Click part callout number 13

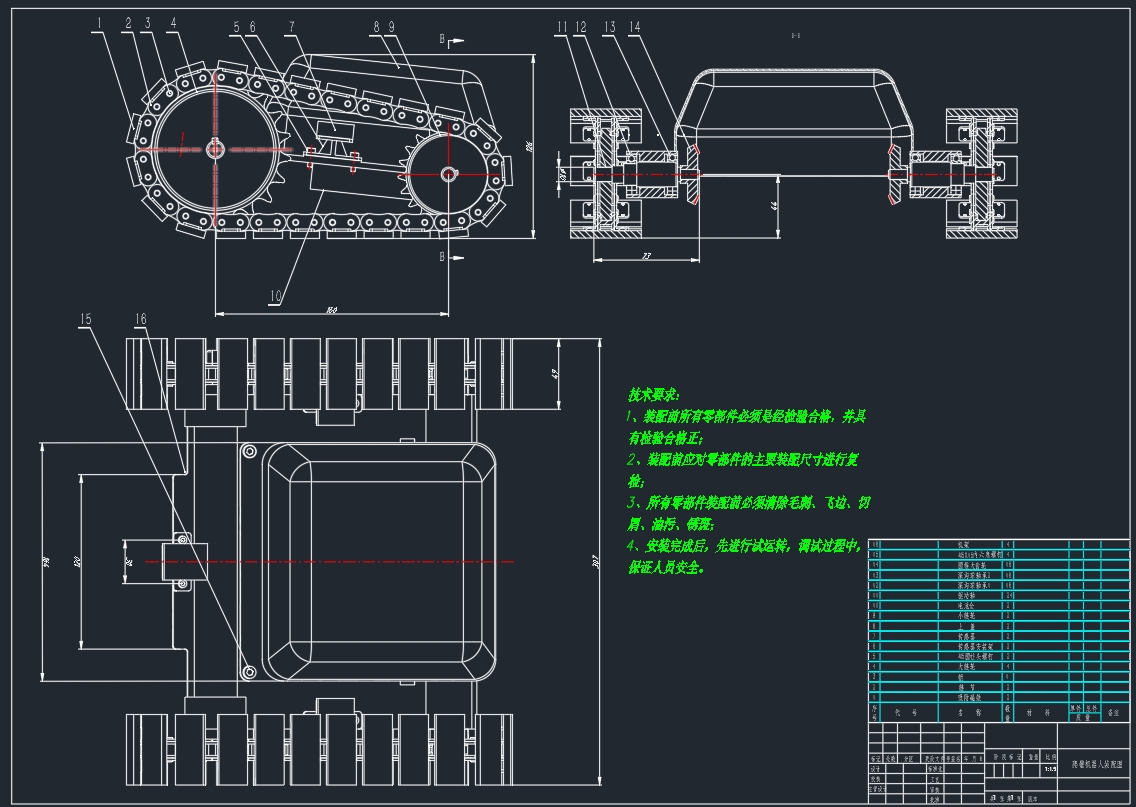[x=609, y=28]
